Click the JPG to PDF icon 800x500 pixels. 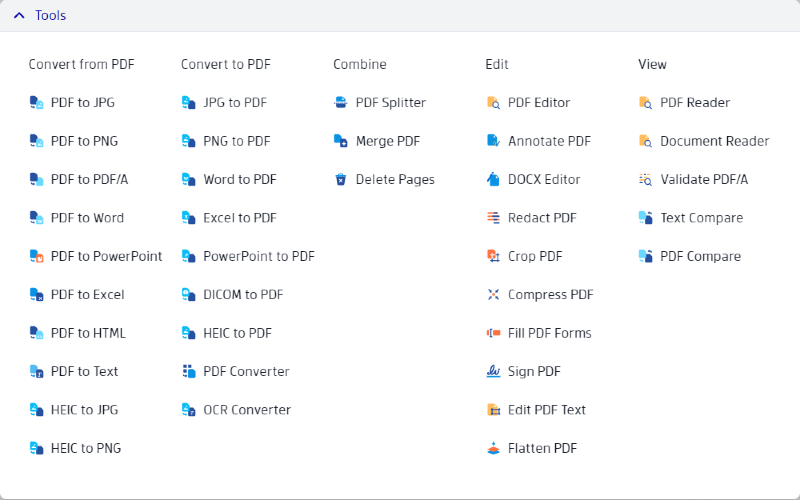click(x=189, y=103)
